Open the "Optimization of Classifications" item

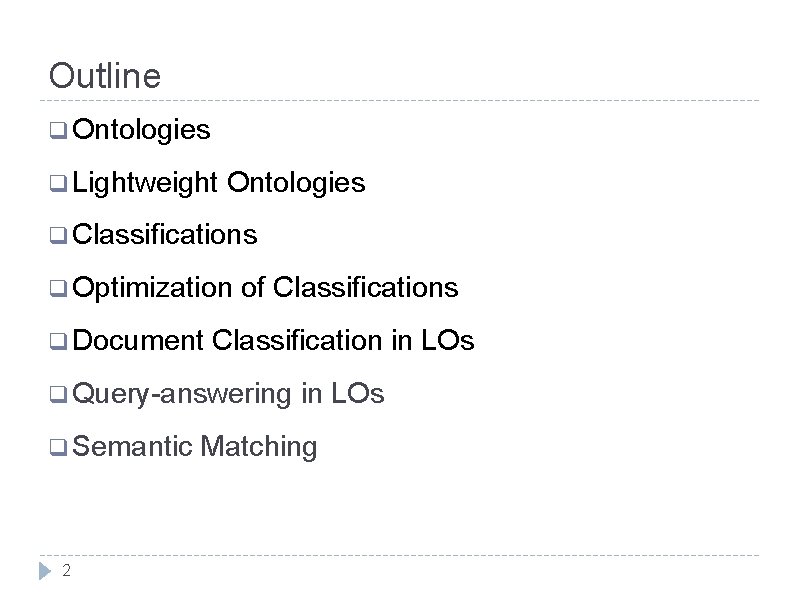point(265,288)
